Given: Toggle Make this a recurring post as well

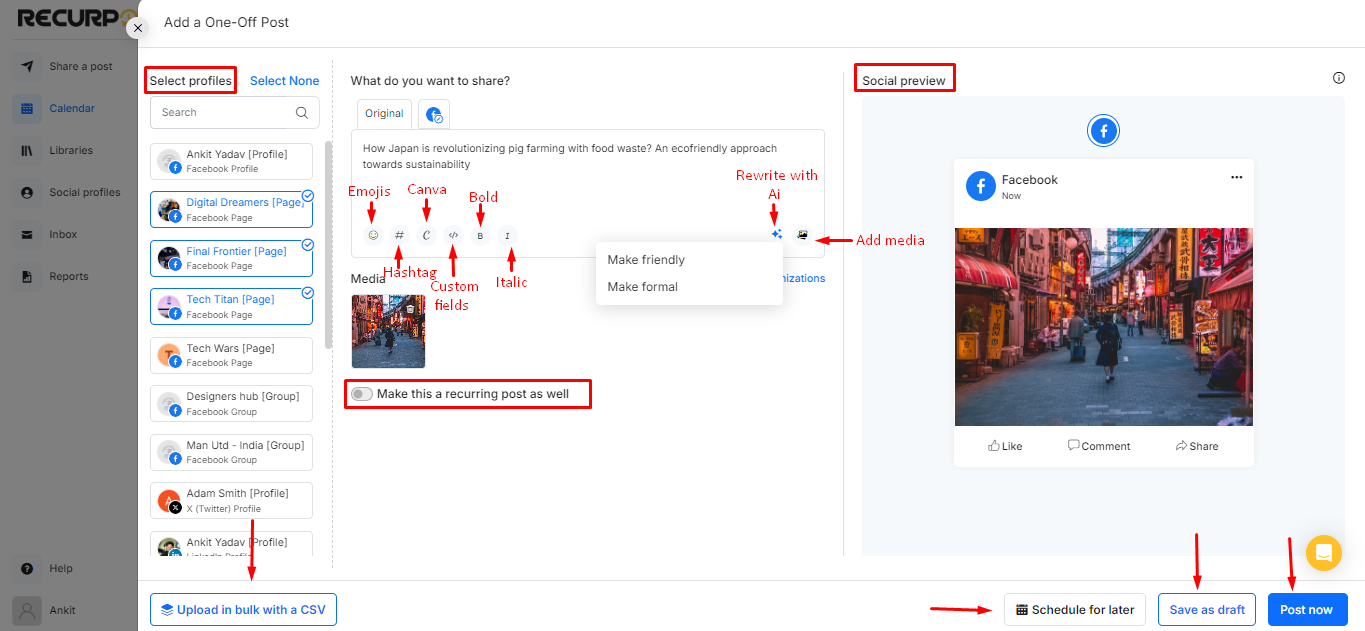Looking at the screenshot, I should point(361,394).
